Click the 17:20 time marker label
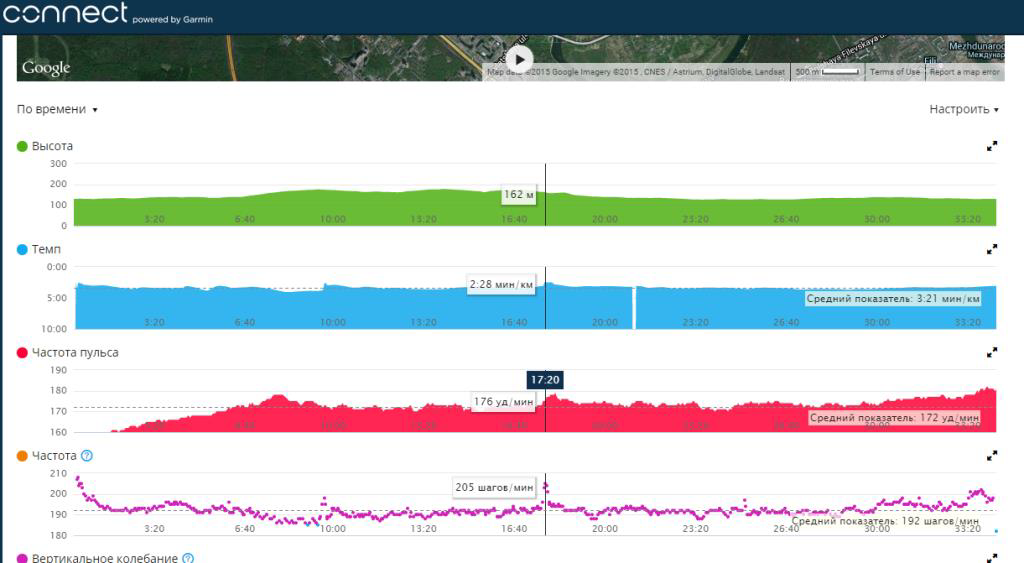The image size is (1024, 563). coord(545,380)
